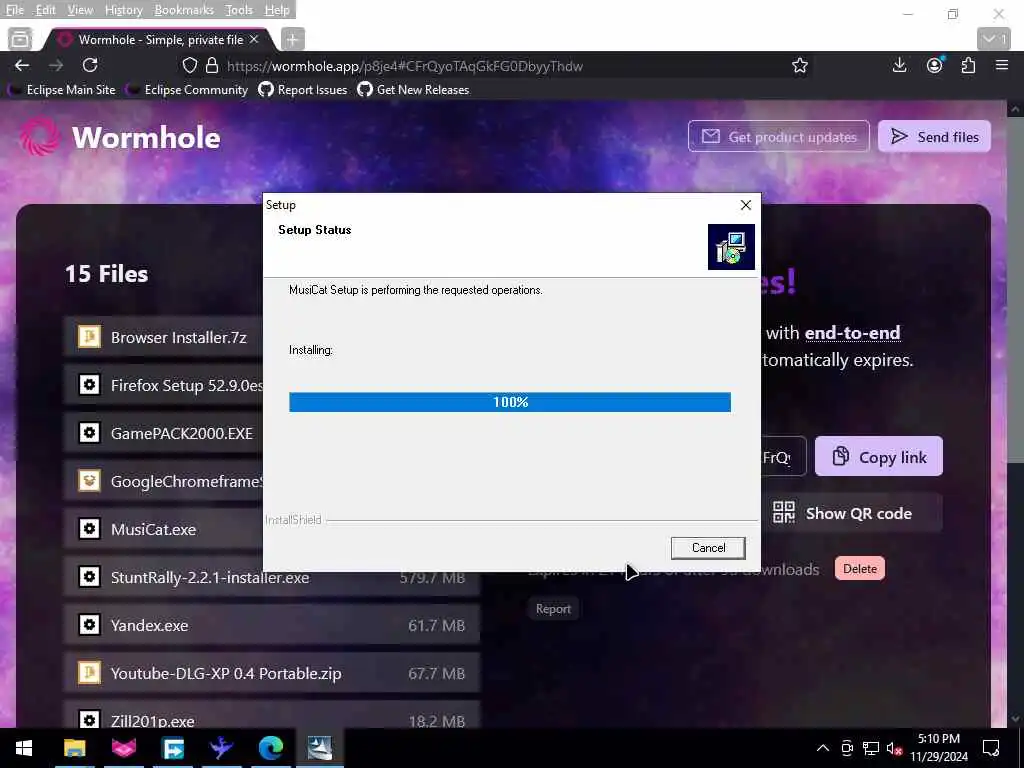Bookmark this page with the star
The height and width of the screenshot is (768, 1024).
(x=799, y=65)
